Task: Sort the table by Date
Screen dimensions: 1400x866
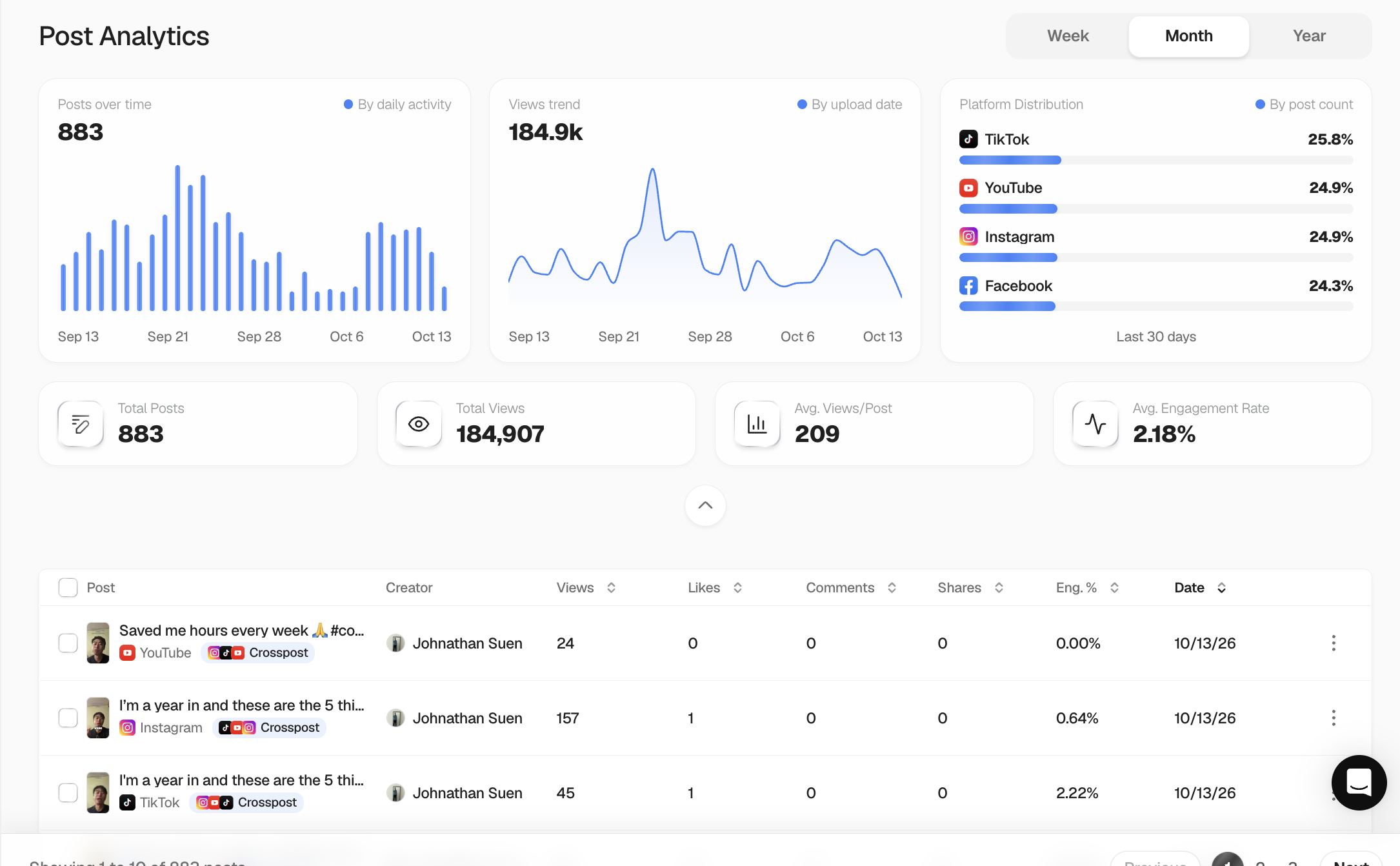Action: (1200, 587)
